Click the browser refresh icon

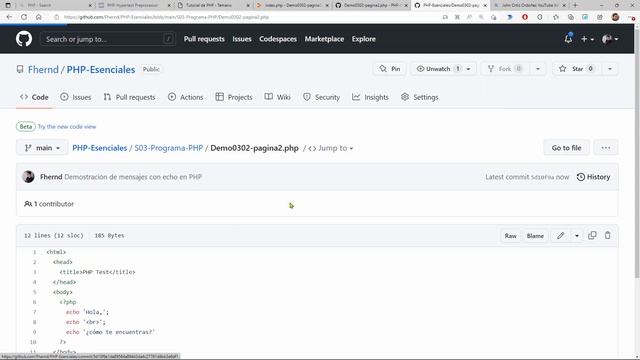pyautogui.click(x=24, y=17)
